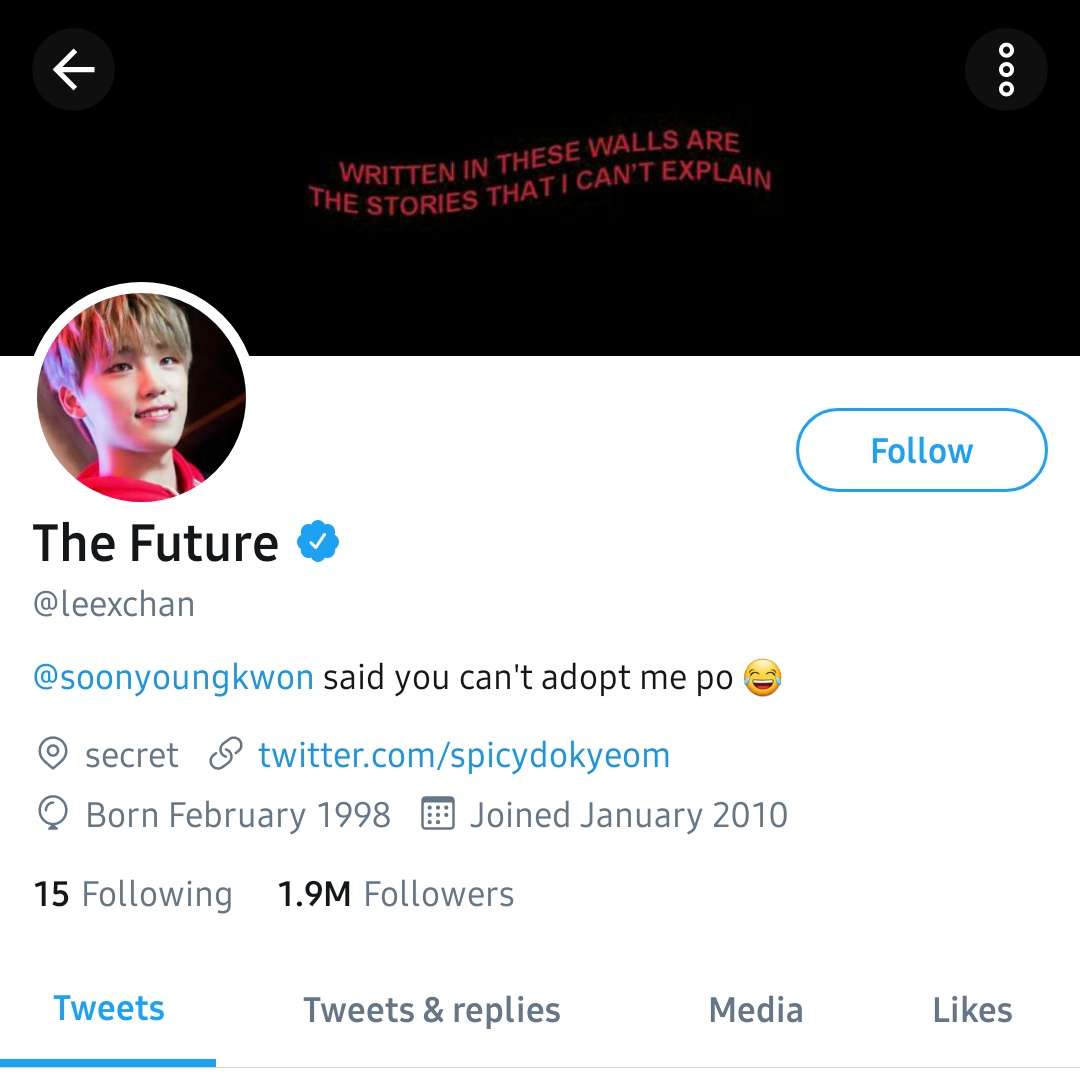1080x1084 pixels.
Task: Open the three-dot overflow menu
Action: click(1006, 69)
